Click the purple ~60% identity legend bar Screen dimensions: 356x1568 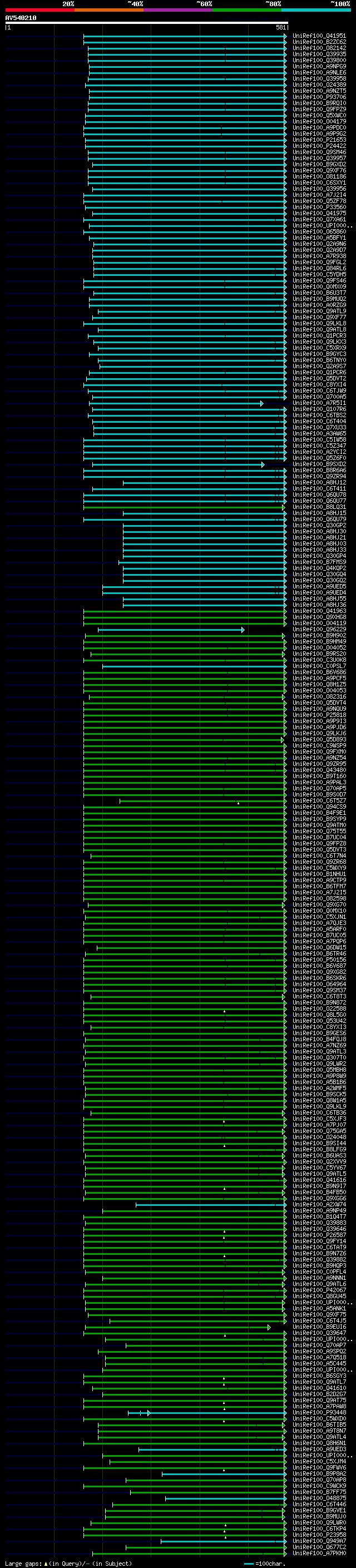177,10
